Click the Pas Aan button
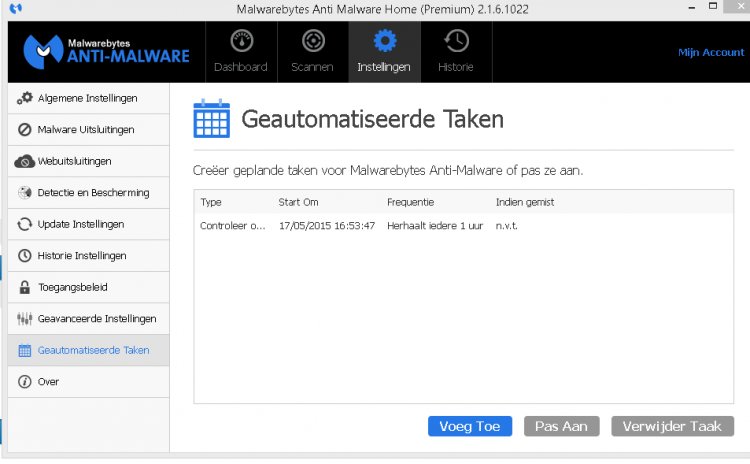750x464 pixels. tap(561, 426)
